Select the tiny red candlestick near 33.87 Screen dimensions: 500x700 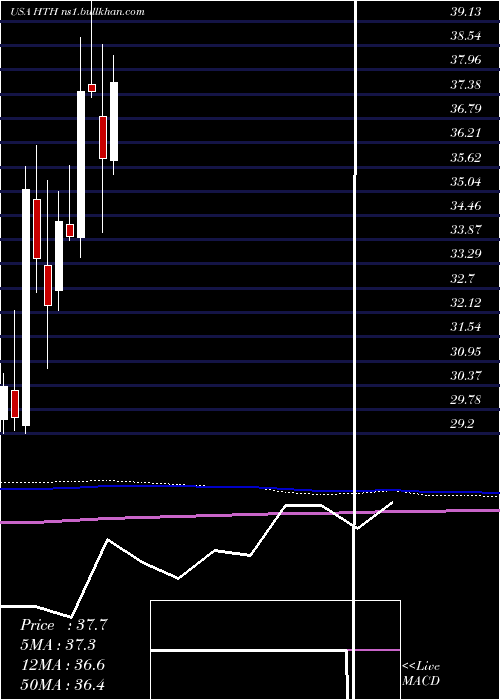[70, 230]
